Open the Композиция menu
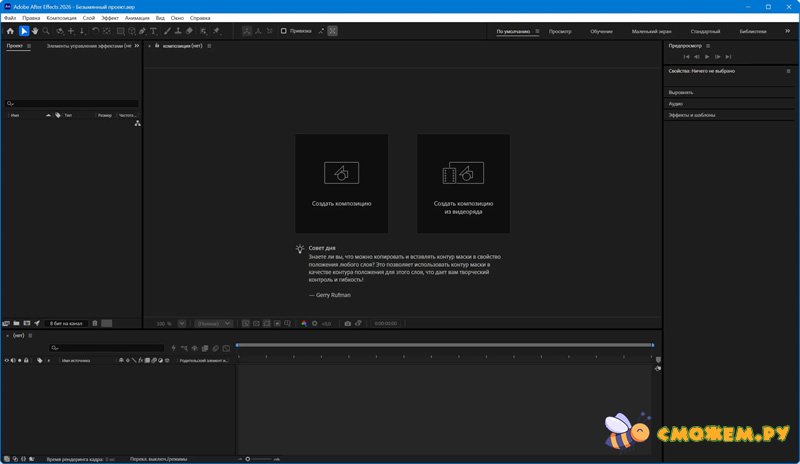 pyautogui.click(x=61, y=18)
